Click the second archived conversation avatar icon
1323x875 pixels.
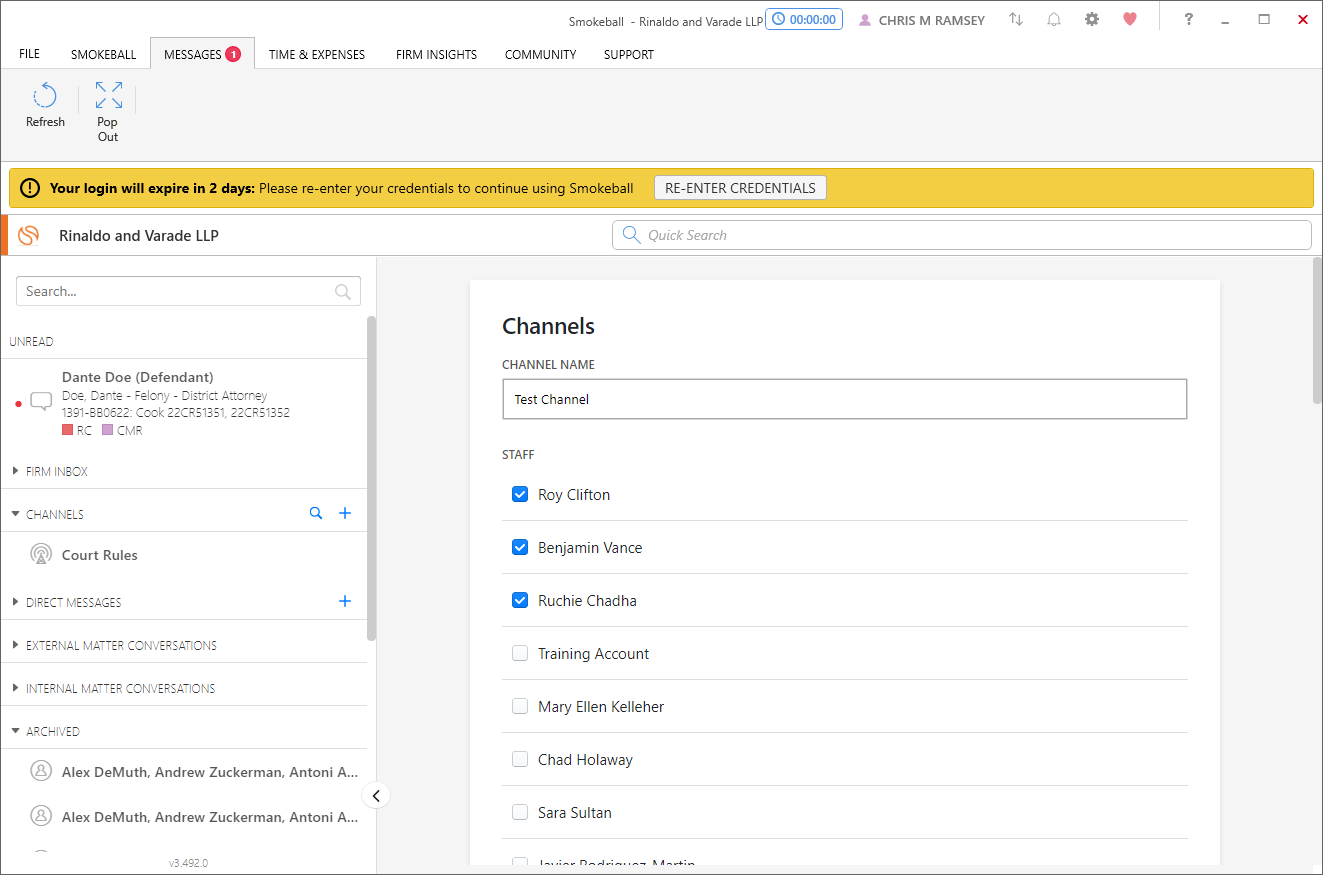[x=41, y=815]
